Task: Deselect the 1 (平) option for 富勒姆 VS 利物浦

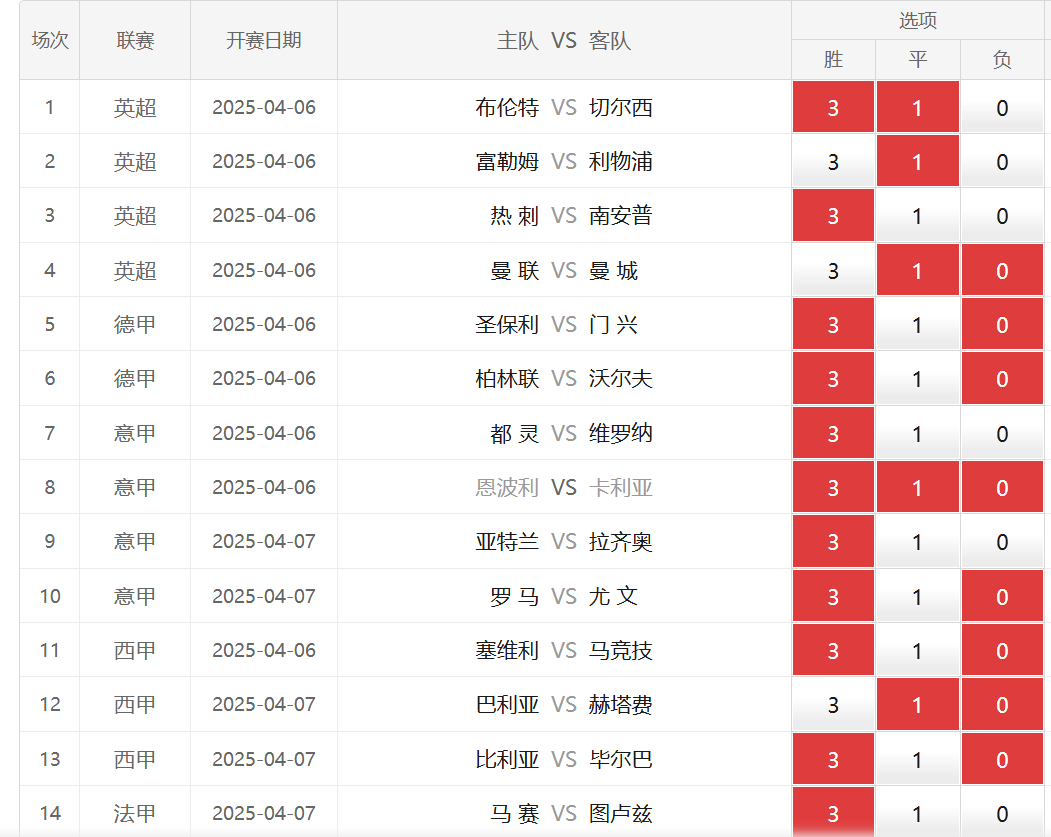Action: [918, 162]
